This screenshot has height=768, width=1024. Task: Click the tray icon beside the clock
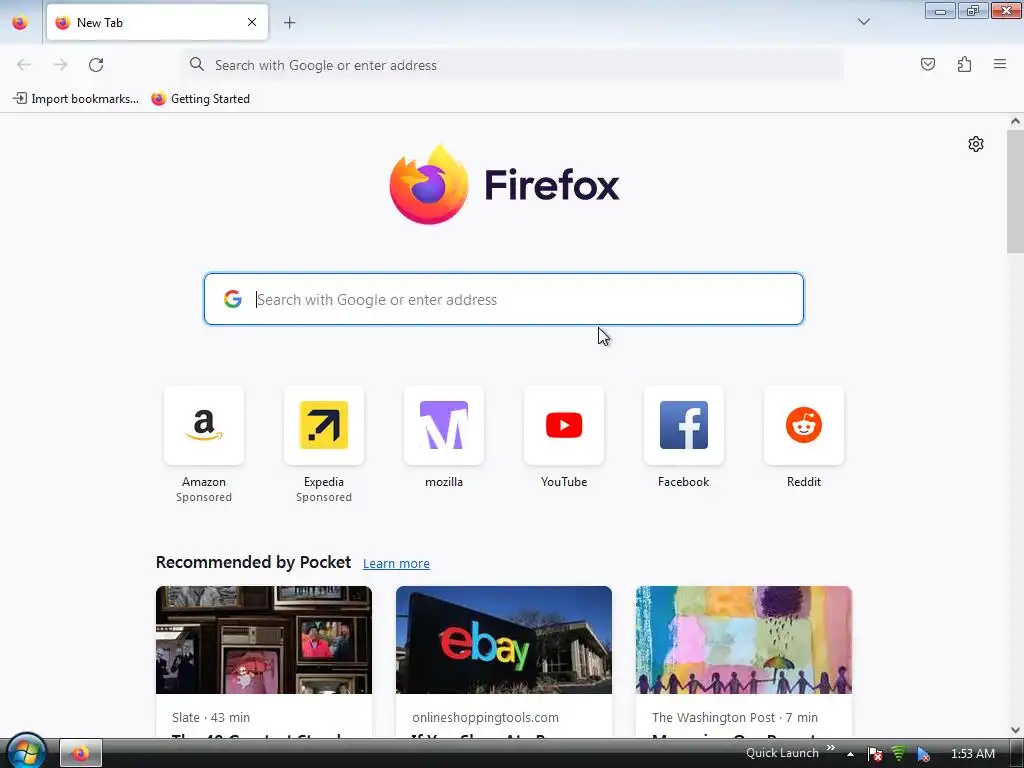click(x=923, y=754)
